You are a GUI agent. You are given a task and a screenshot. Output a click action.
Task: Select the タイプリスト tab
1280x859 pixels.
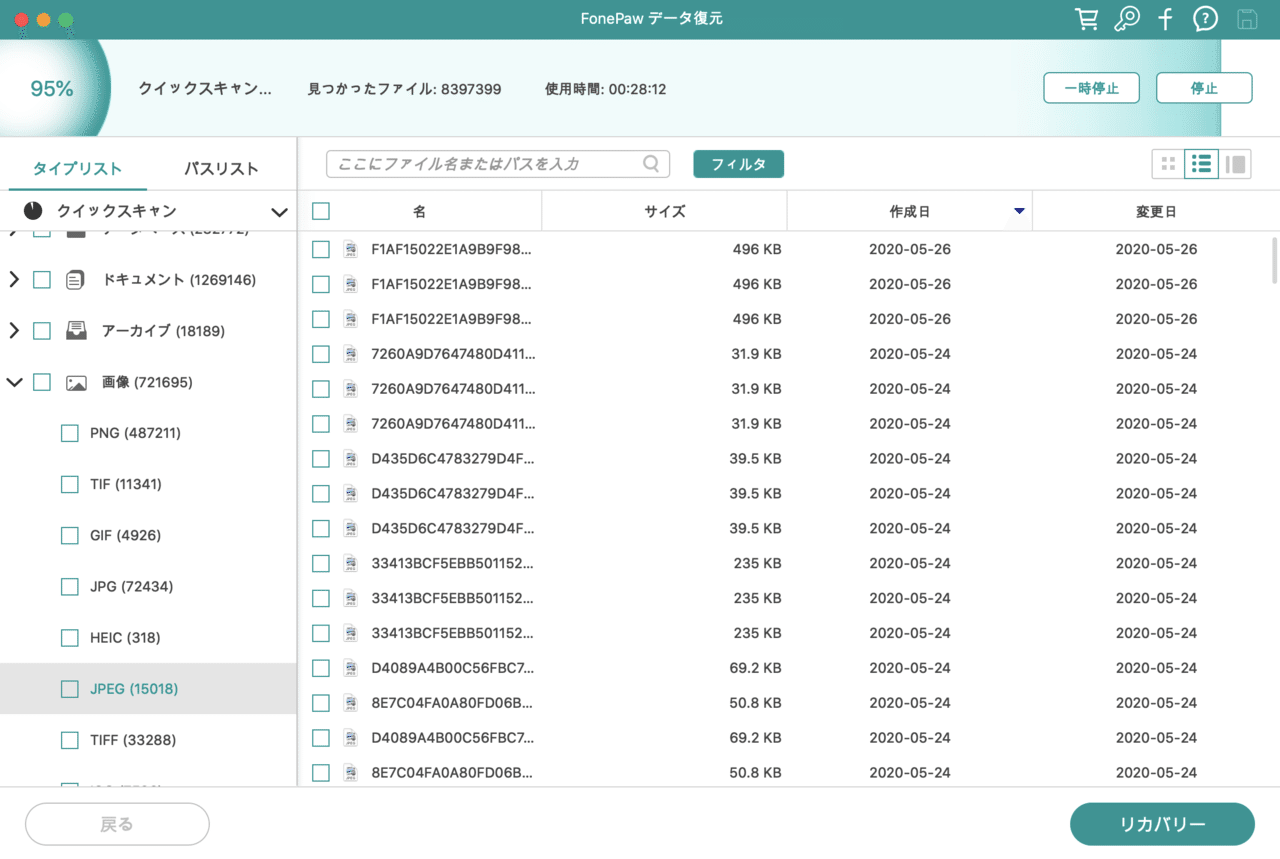76,169
